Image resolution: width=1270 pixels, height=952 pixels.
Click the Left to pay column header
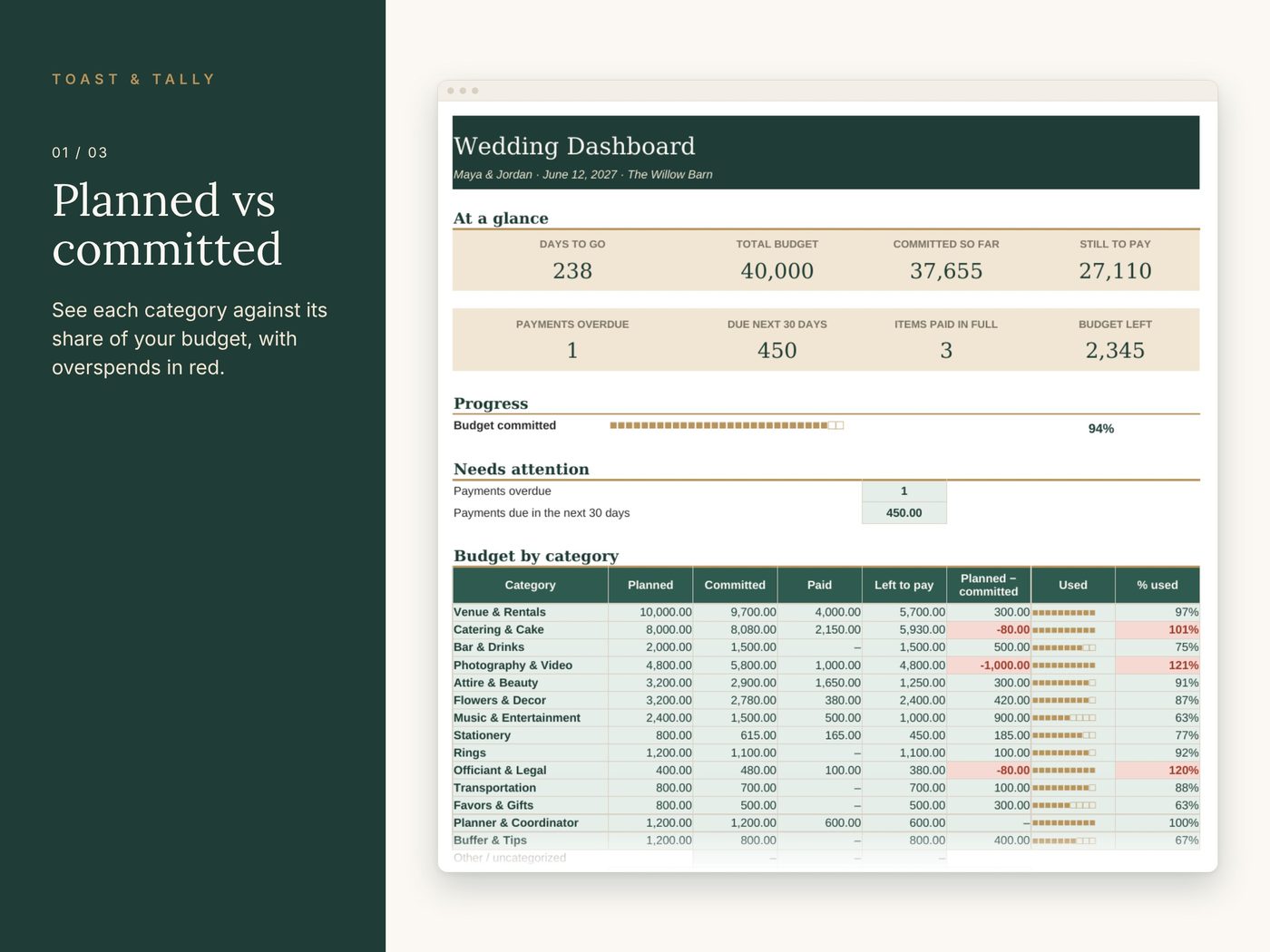tap(904, 585)
